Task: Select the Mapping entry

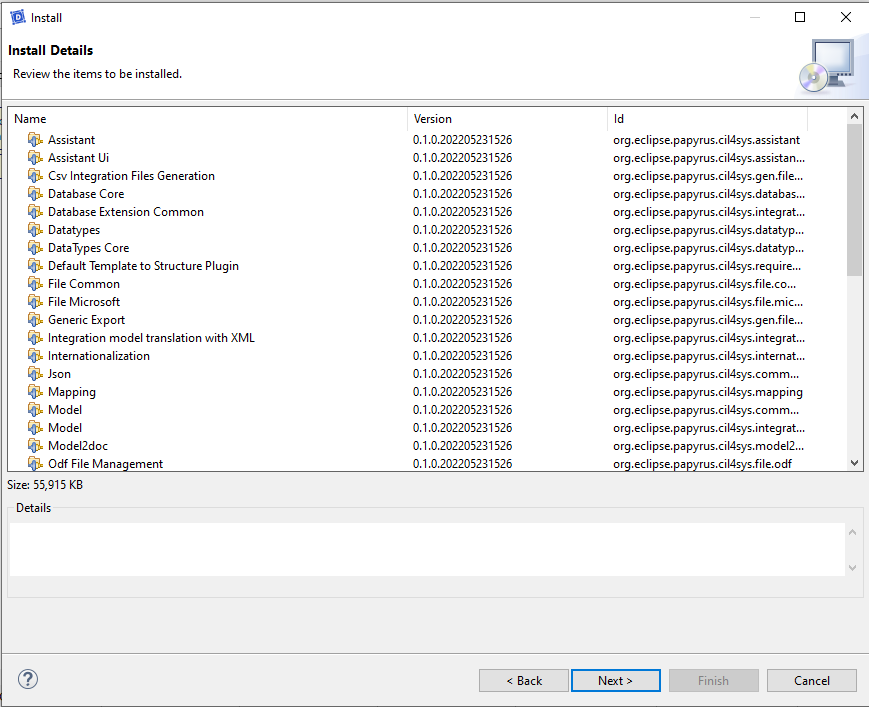Action: click(71, 392)
